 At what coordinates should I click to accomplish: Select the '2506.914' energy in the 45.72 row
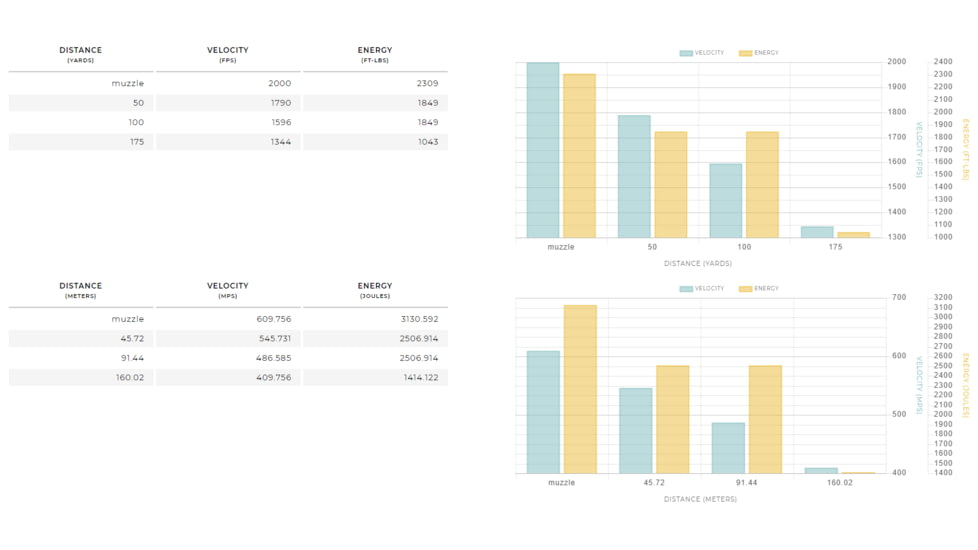[x=419, y=339]
